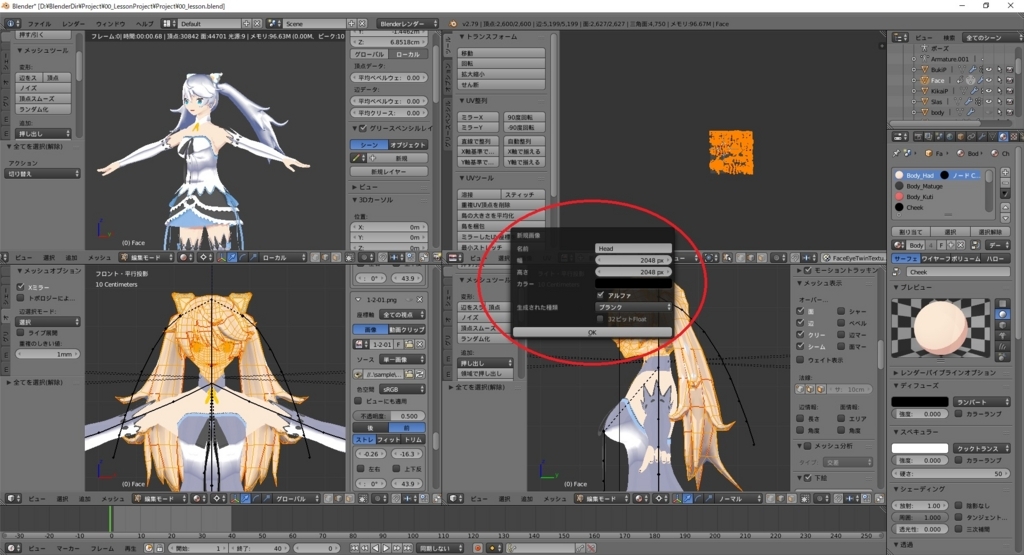Click the jump to last frame button in the timeline
The image size is (1024, 555).
[408, 548]
